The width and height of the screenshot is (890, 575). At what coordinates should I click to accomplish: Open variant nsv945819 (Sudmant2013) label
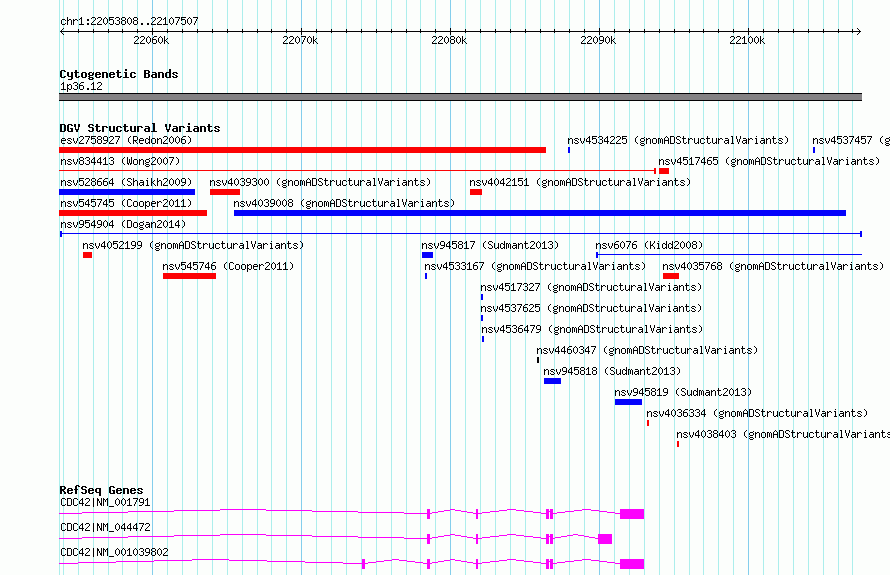coord(683,392)
